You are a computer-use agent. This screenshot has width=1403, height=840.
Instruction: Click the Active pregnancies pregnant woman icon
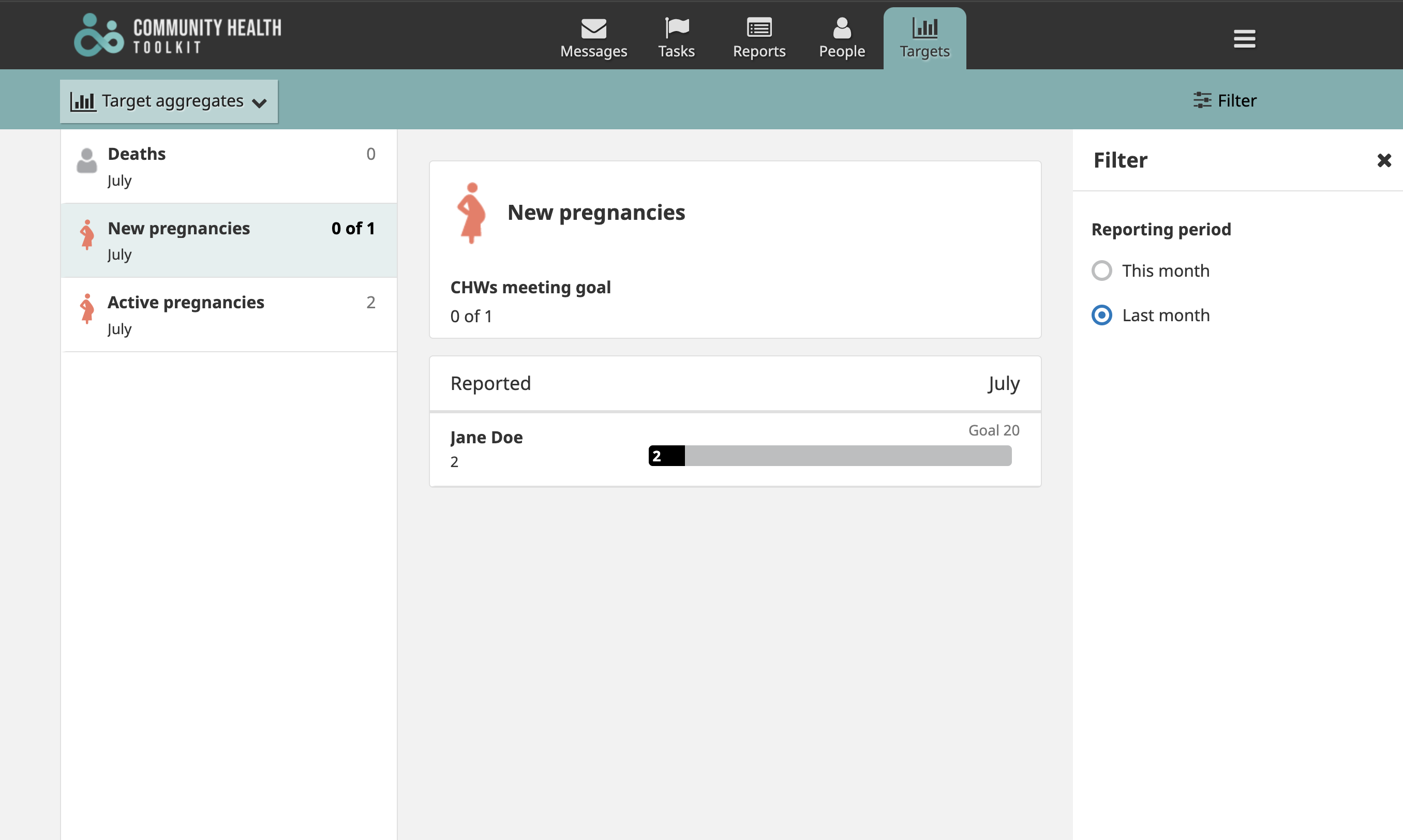coord(86,309)
